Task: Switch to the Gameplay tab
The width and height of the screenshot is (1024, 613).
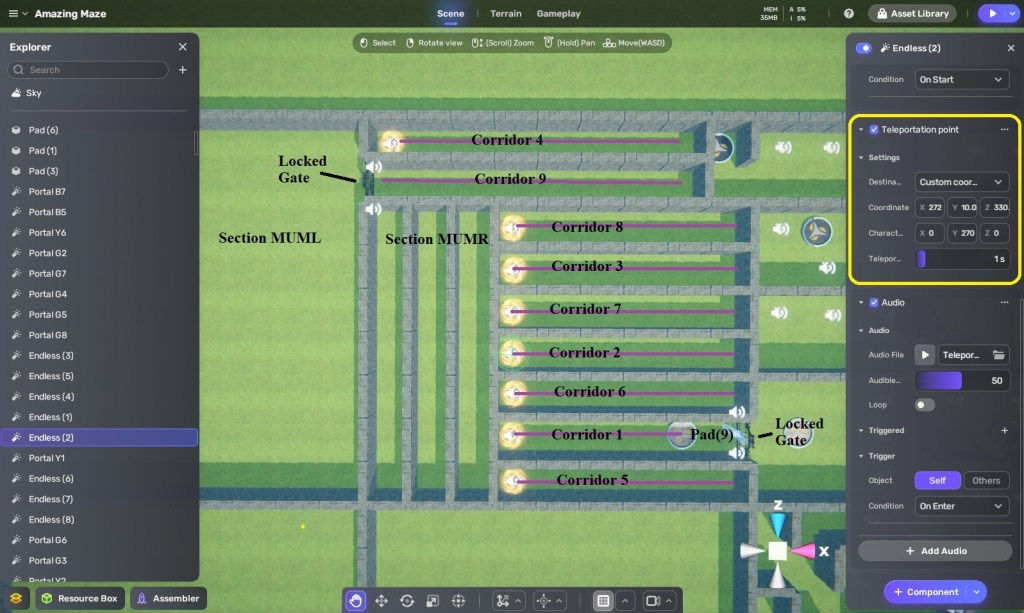Action: 558,14
